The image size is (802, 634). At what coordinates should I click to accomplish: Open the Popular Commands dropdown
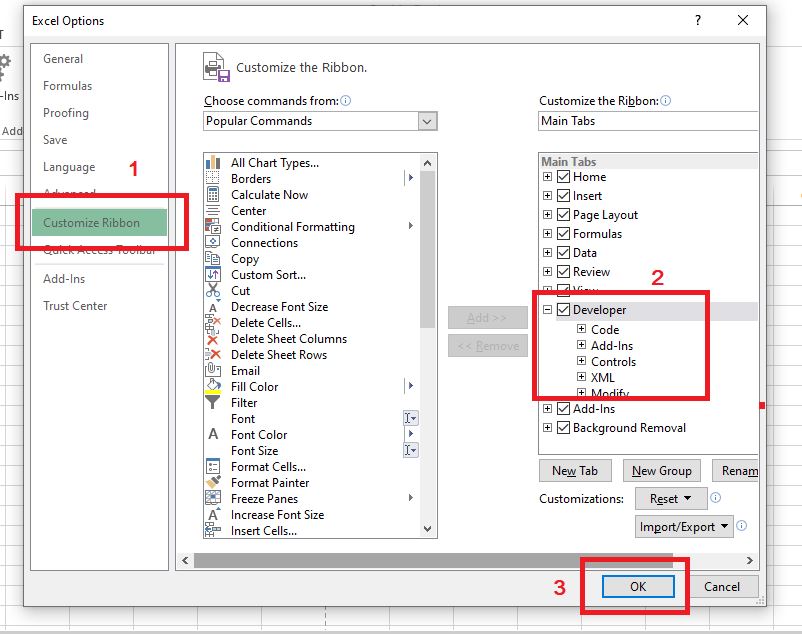427,121
